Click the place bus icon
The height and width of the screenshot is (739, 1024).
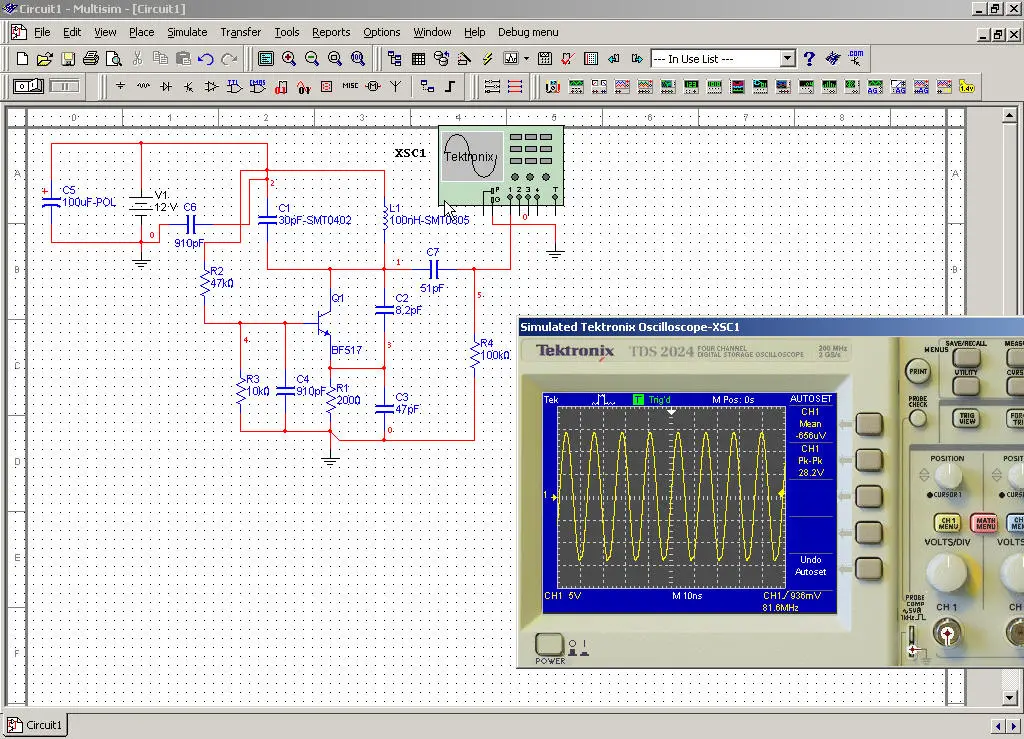(x=450, y=86)
